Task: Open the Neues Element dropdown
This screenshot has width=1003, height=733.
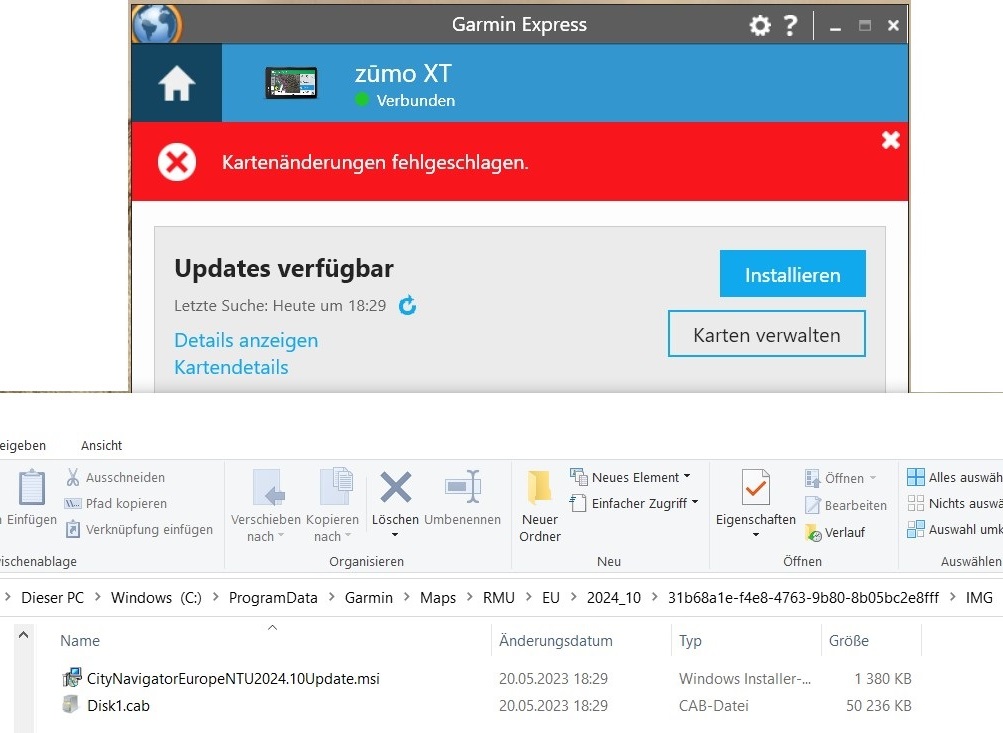Action: (x=631, y=477)
